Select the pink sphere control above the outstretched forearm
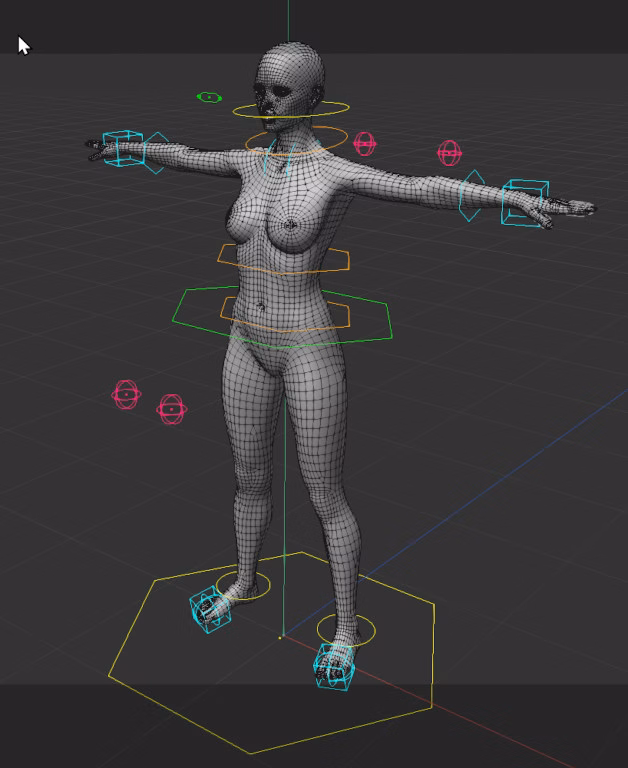Viewport: 628px width, 768px height. pos(449,153)
